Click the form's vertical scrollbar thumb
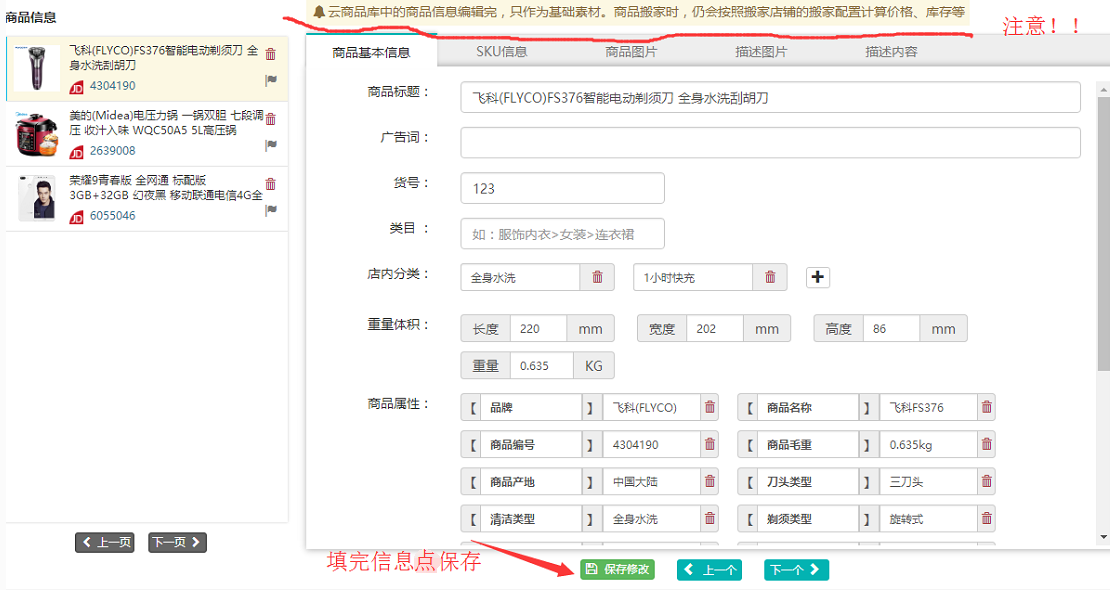This screenshot has width=1110, height=590. tap(1104, 234)
